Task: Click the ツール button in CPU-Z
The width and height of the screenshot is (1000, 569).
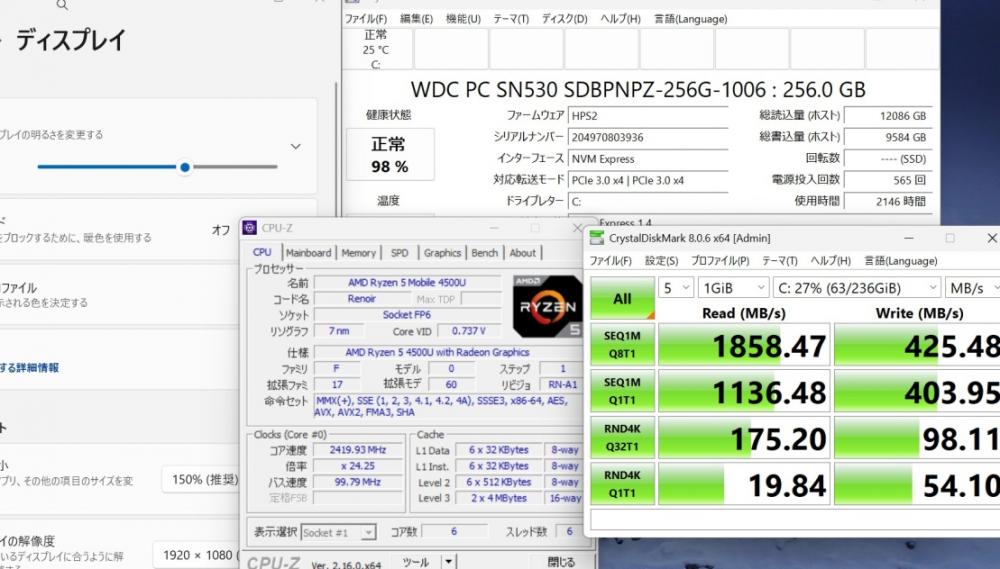Action: pyautogui.click(x=416, y=561)
